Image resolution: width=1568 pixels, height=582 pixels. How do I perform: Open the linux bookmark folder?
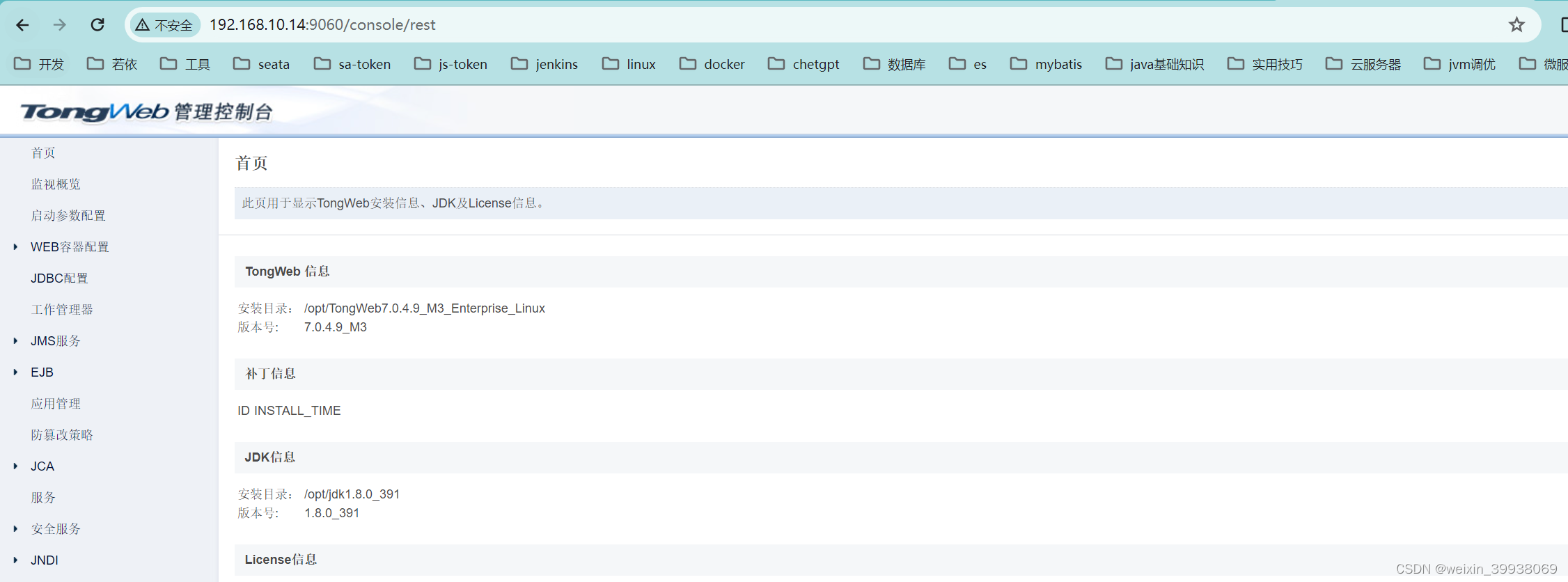tap(629, 64)
